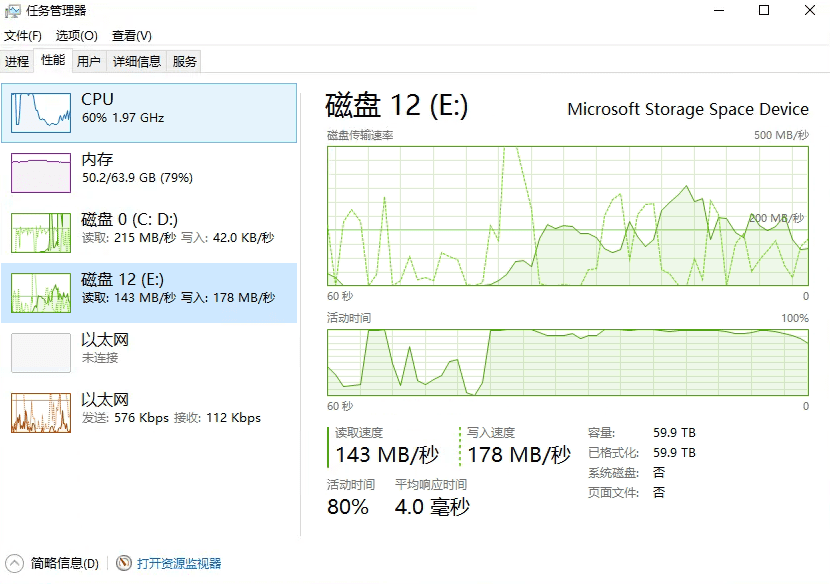The width and height of the screenshot is (830, 584).
Task: Open the 查看(V) menu
Action: click(x=131, y=36)
